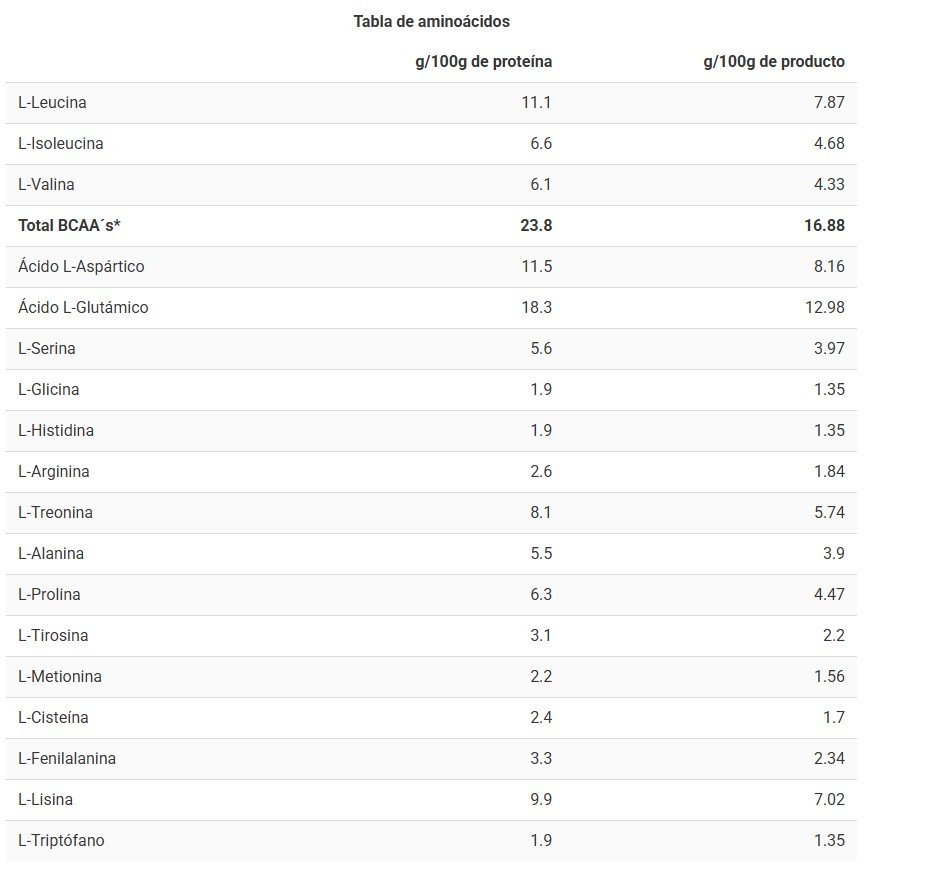Click the L-Triptófano row label
Viewport: 932px width, 886px height.
(x=61, y=841)
